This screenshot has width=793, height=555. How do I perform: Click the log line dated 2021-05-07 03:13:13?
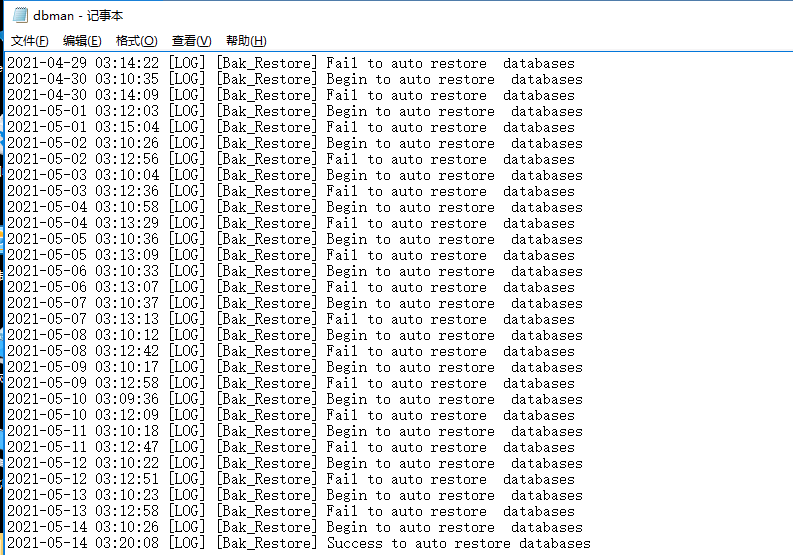pyautogui.click(x=291, y=319)
